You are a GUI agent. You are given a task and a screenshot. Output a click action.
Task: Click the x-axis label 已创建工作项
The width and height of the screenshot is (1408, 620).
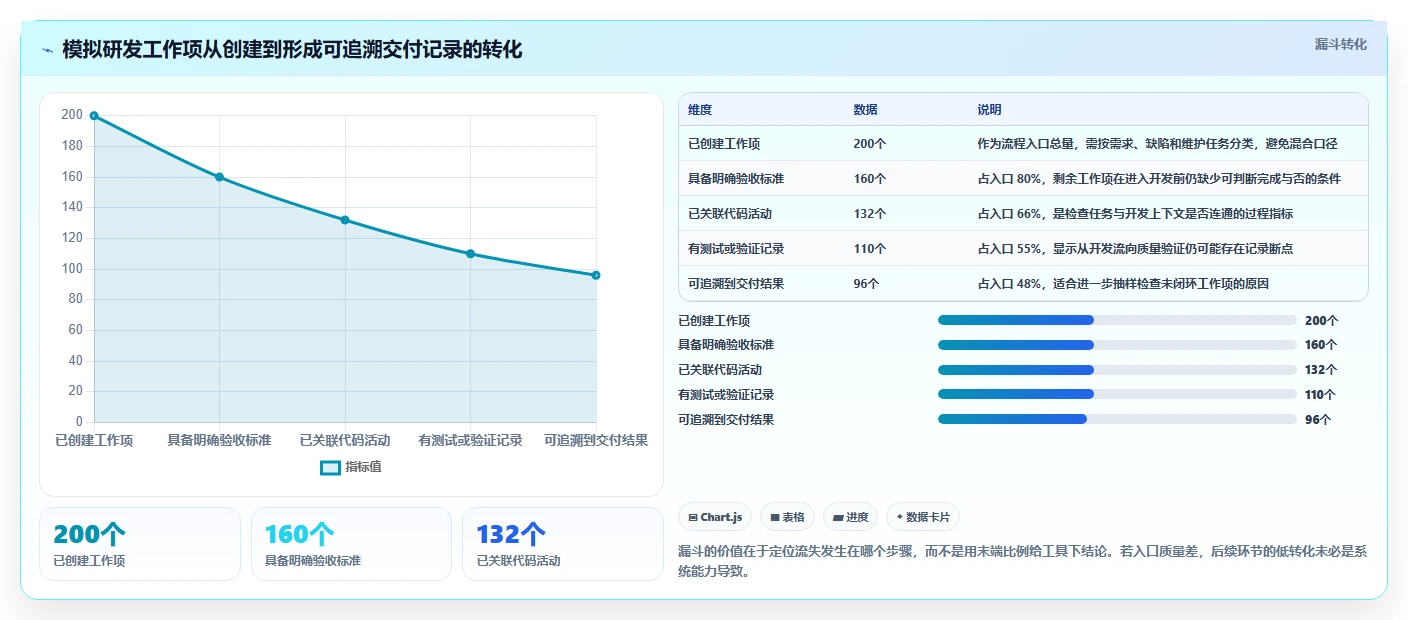94,440
